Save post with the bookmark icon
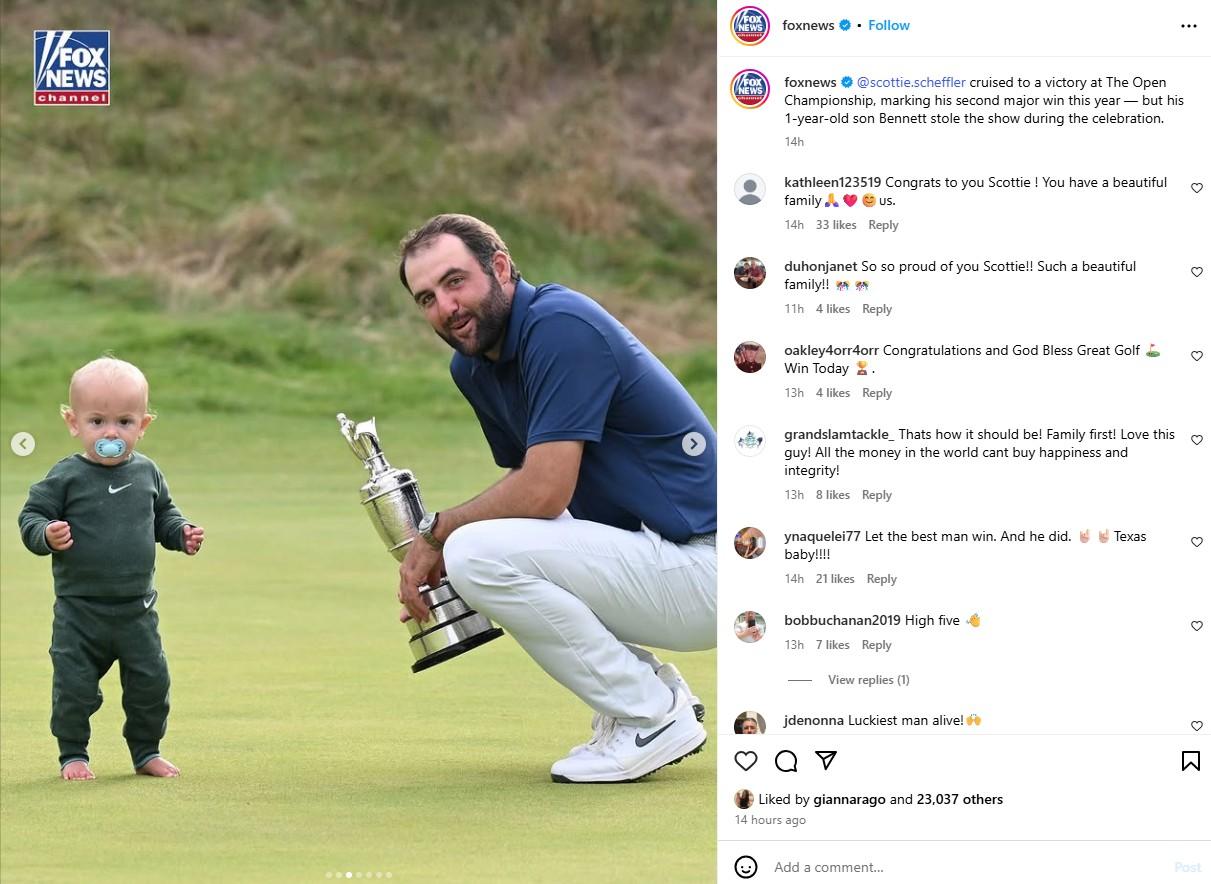The image size is (1211, 884). [1191, 761]
